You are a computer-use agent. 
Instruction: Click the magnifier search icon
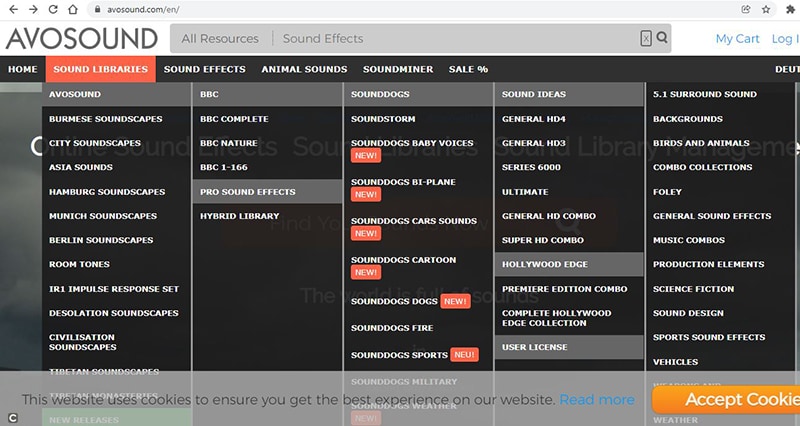click(x=662, y=37)
